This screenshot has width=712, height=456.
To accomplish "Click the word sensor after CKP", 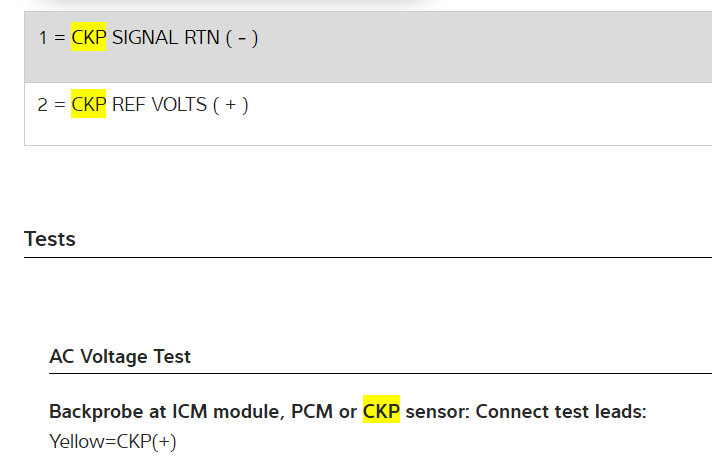I will click(x=432, y=411).
